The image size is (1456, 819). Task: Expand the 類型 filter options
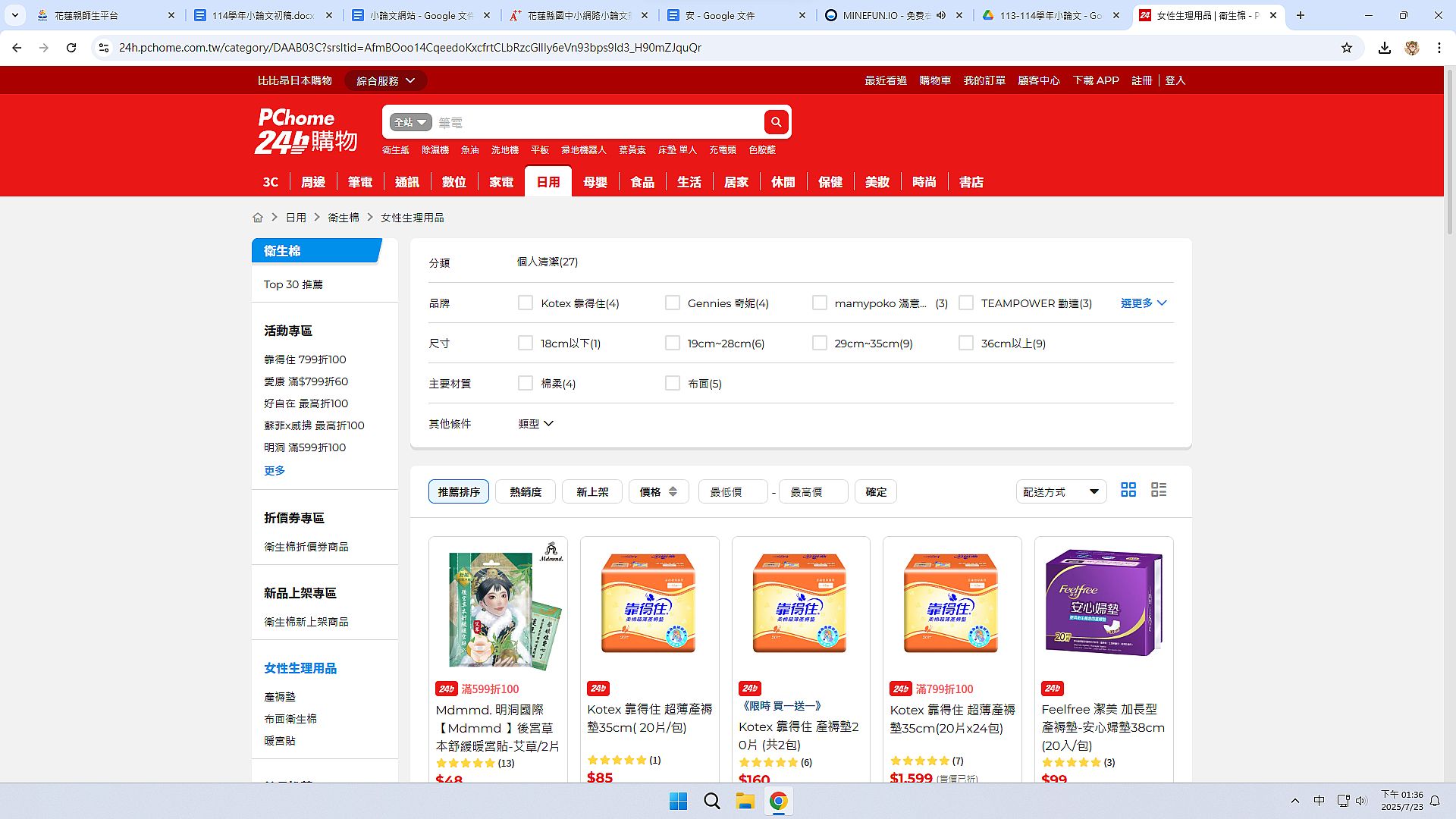[x=535, y=424]
